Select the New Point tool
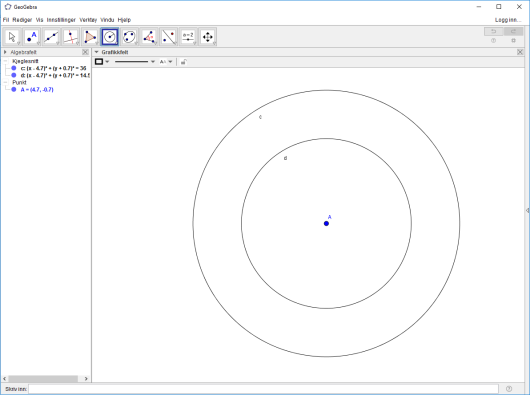 click(x=32, y=37)
